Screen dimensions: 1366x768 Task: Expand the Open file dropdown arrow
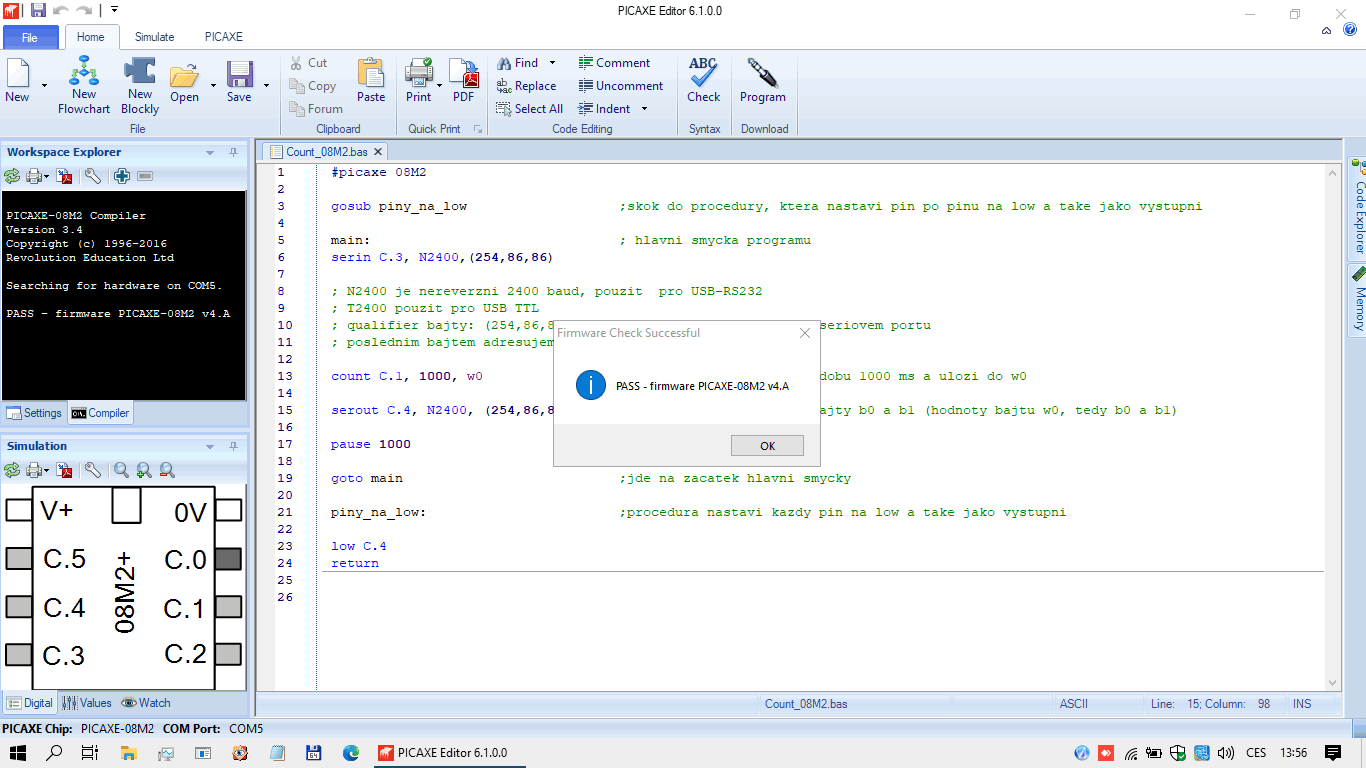pyautogui.click(x=213, y=86)
